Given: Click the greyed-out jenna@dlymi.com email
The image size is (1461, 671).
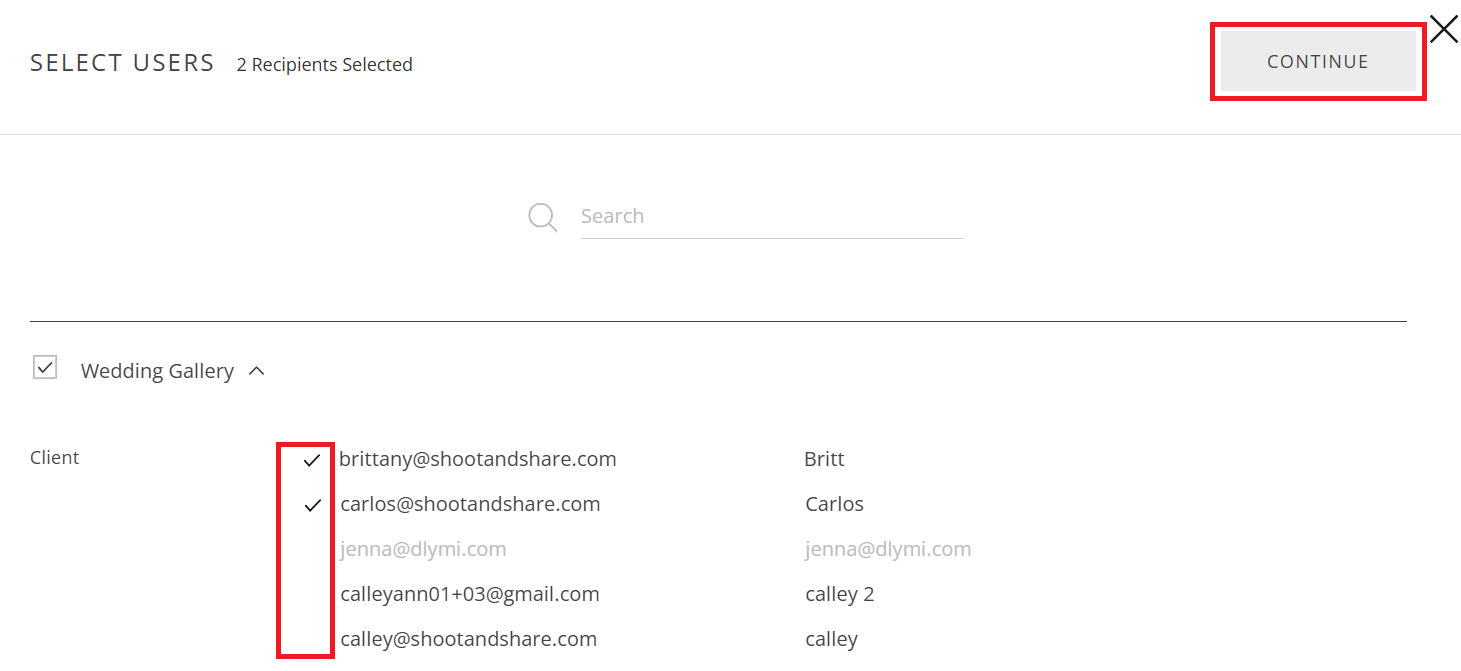Looking at the screenshot, I should [423, 549].
